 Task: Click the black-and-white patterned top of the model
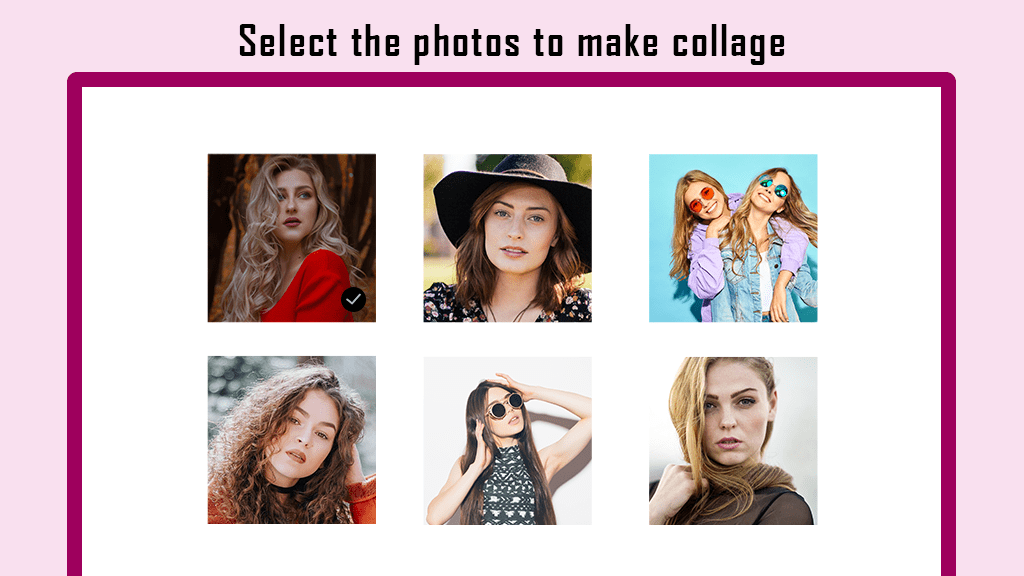pyautogui.click(x=509, y=488)
